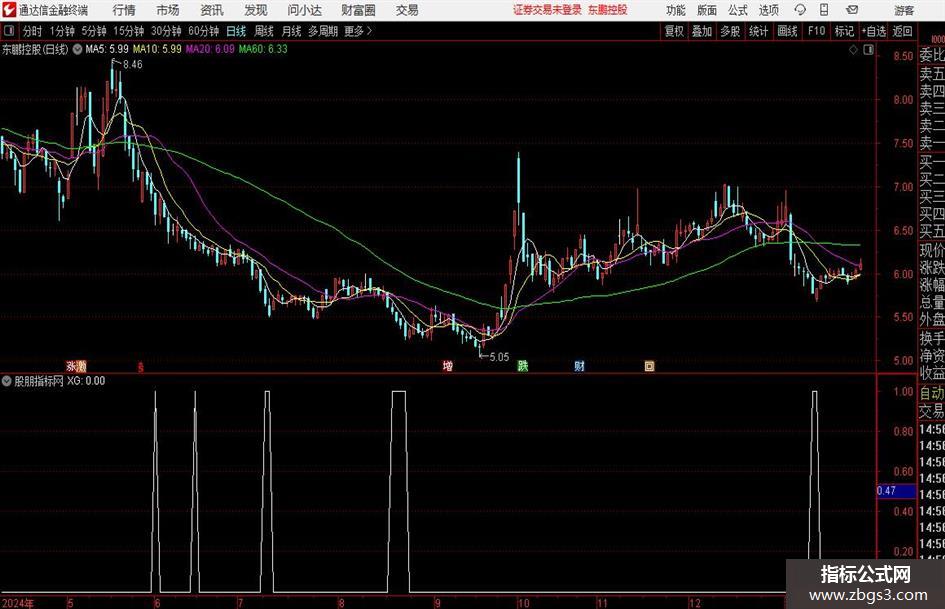The height and width of the screenshot is (609, 945).
Task: Open the 行情 menu
Action: point(124,10)
